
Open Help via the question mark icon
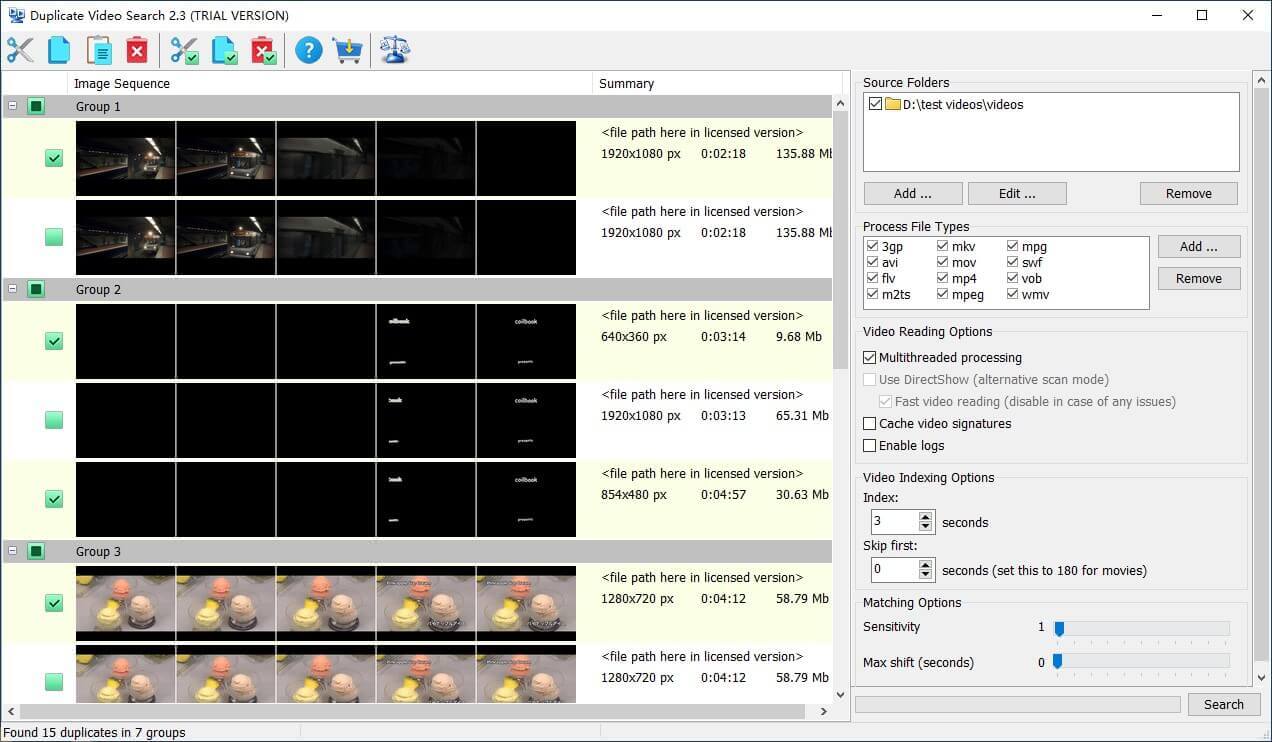point(308,49)
